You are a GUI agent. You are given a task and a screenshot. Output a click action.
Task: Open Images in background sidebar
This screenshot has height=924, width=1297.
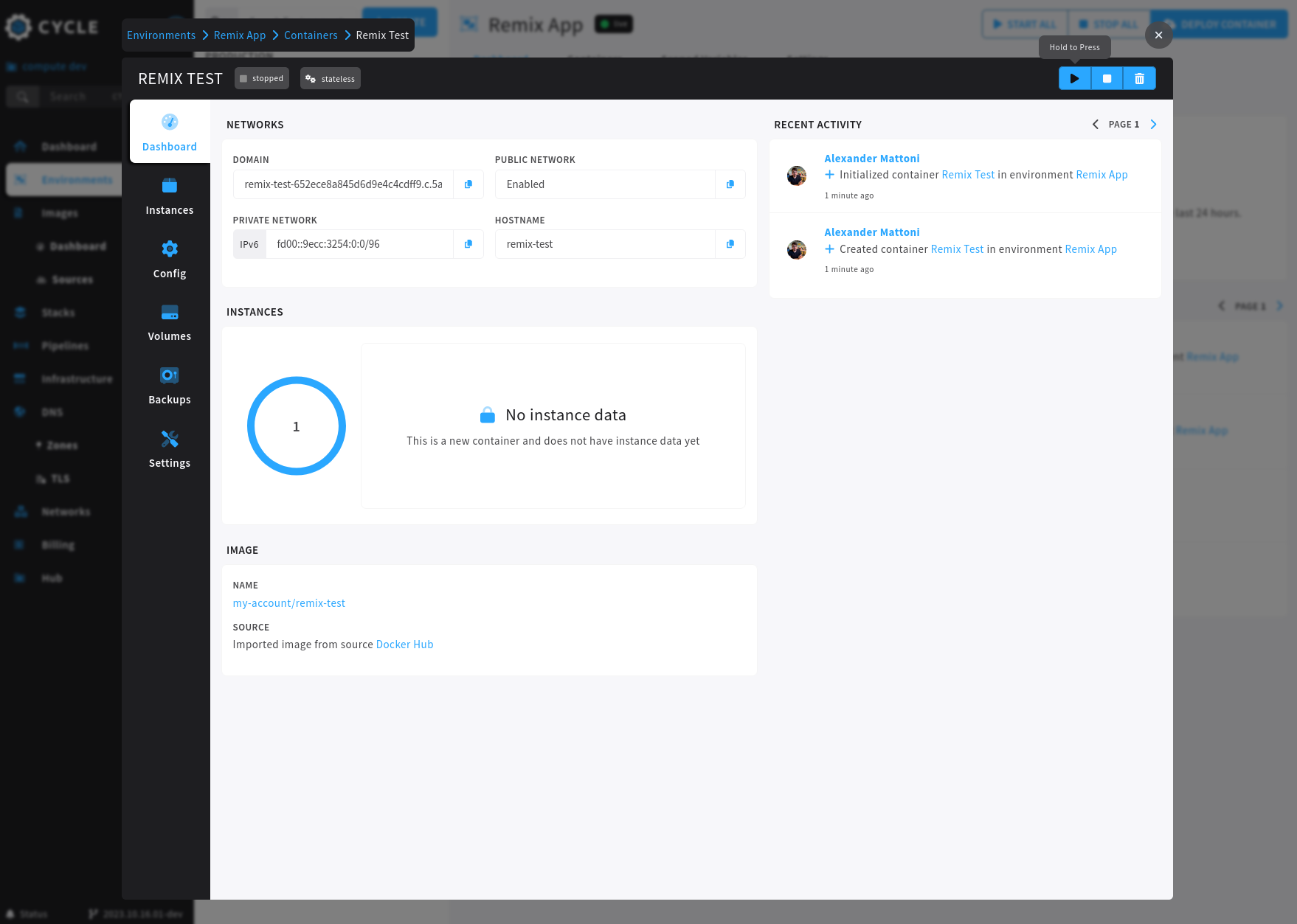tap(60, 213)
